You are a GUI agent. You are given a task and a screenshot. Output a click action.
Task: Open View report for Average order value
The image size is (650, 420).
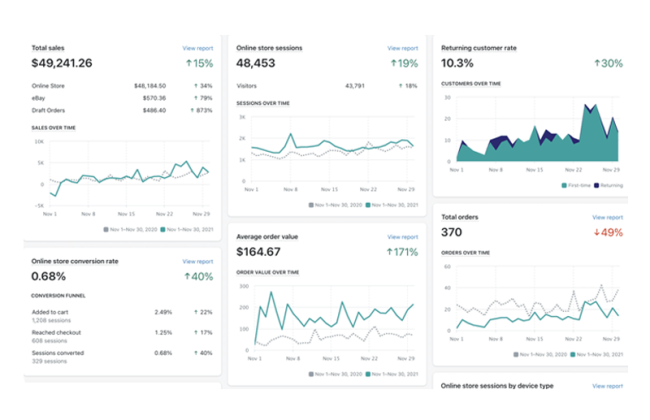pyautogui.click(x=402, y=237)
